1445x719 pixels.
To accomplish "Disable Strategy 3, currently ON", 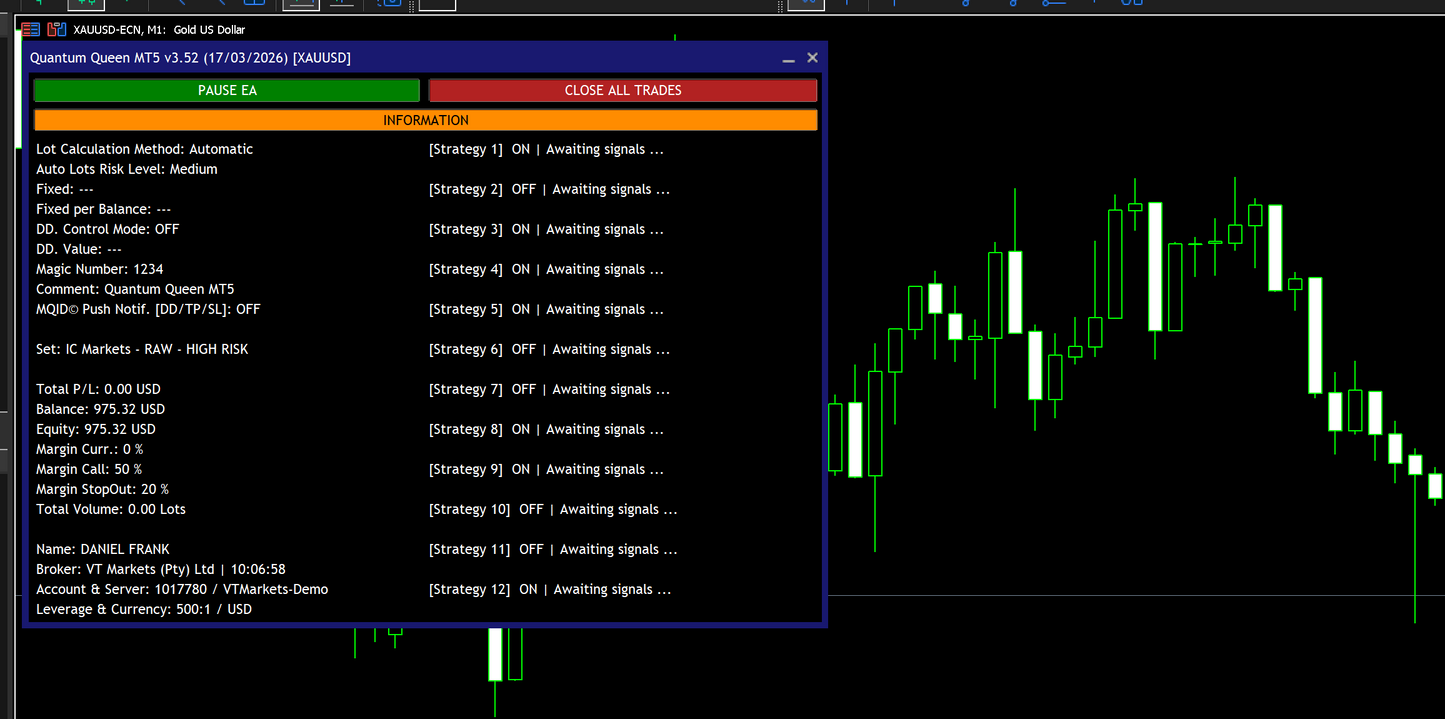I will click(x=520, y=229).
